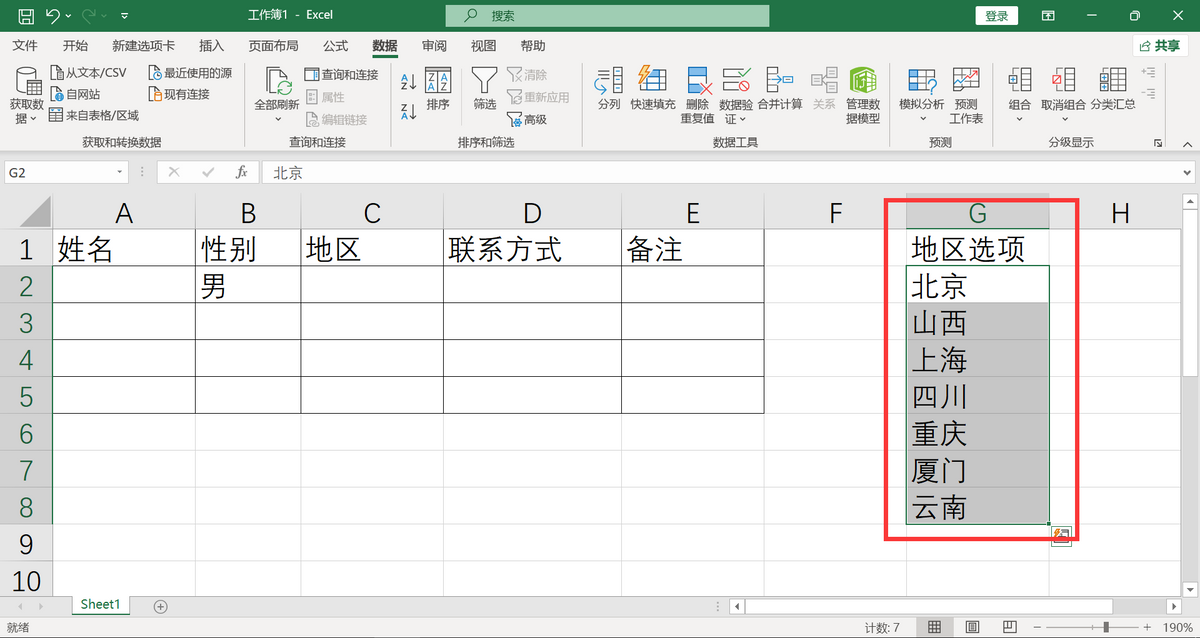Screen dimensions: 1200x638
Task: Sort descending Z to A icon
Action: (408, 111)
